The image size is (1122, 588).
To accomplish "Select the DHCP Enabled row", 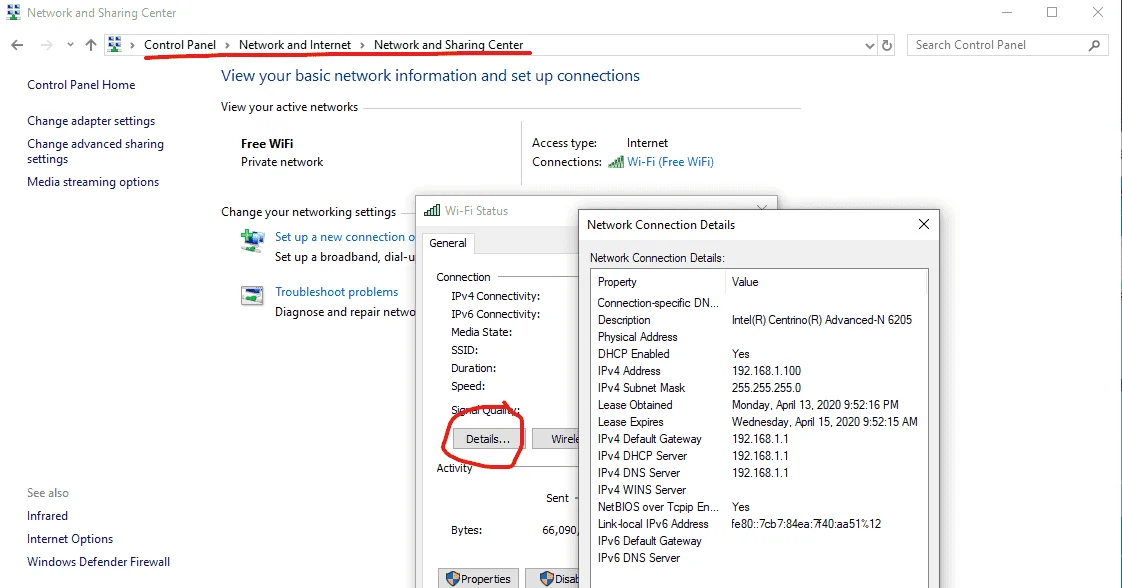I will pyautogui.click(x=758, y=354).
